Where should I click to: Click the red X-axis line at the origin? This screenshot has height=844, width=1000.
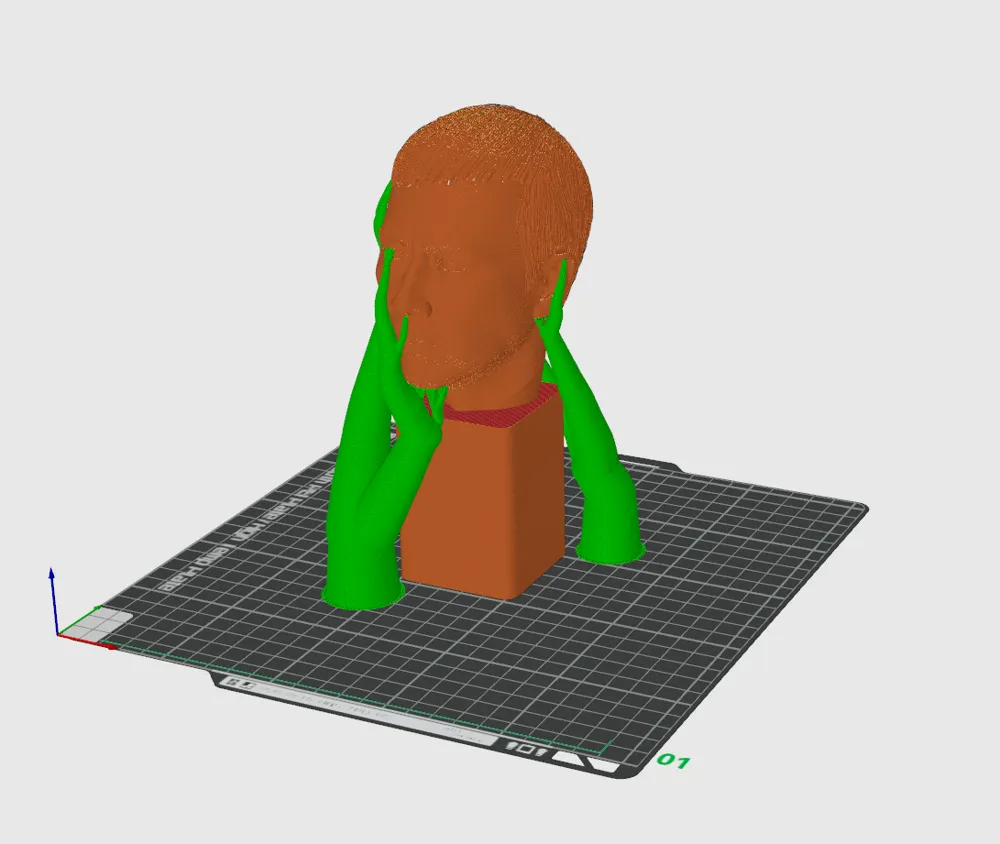click(x=85, y=640)
